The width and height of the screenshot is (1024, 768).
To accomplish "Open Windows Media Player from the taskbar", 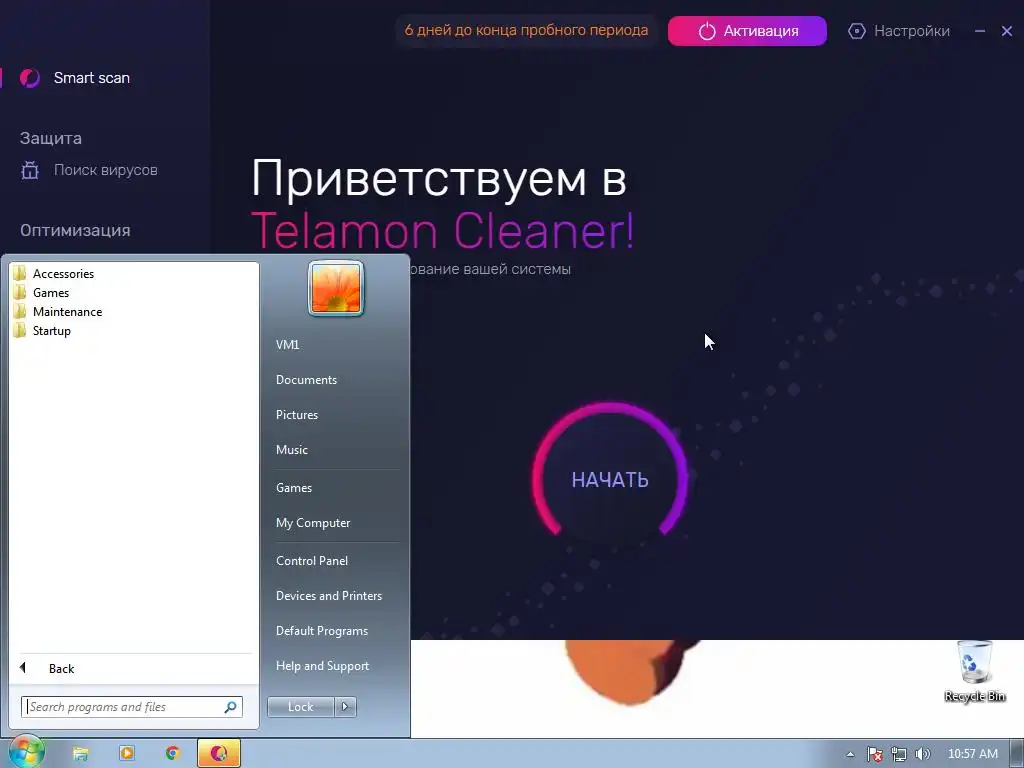I will pos(127,754).
